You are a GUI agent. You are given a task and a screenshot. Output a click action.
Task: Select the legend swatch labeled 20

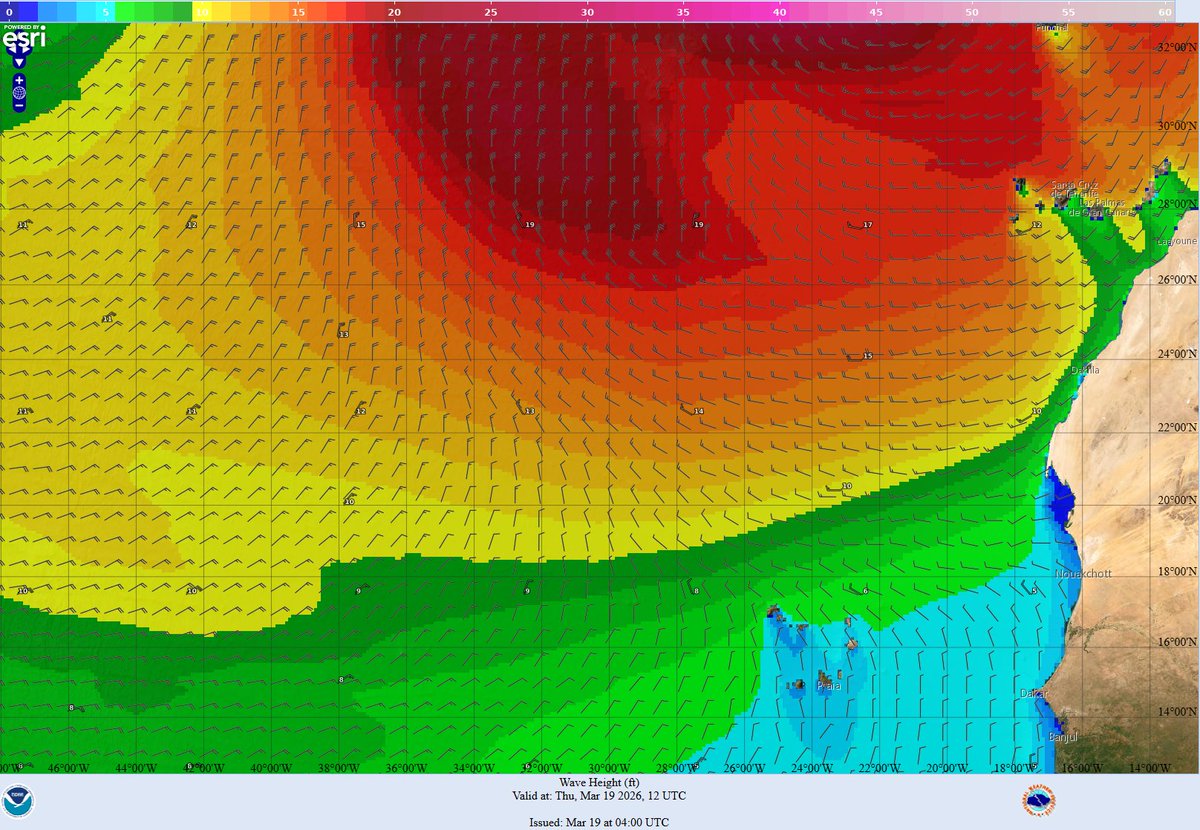(395, 12)
